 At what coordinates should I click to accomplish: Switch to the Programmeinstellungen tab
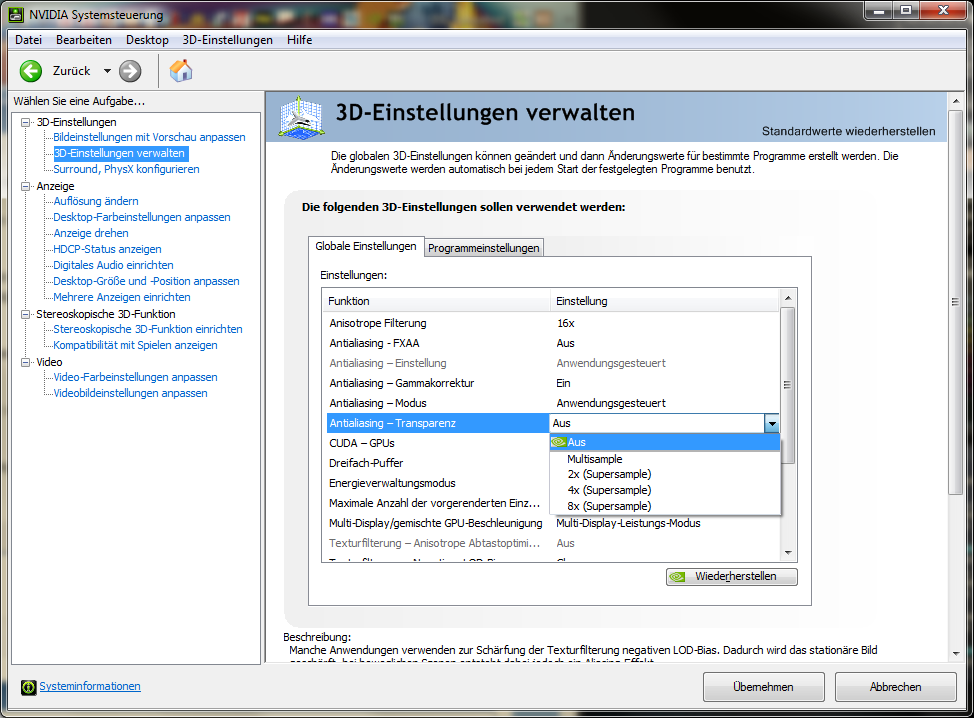pos(484,248)
